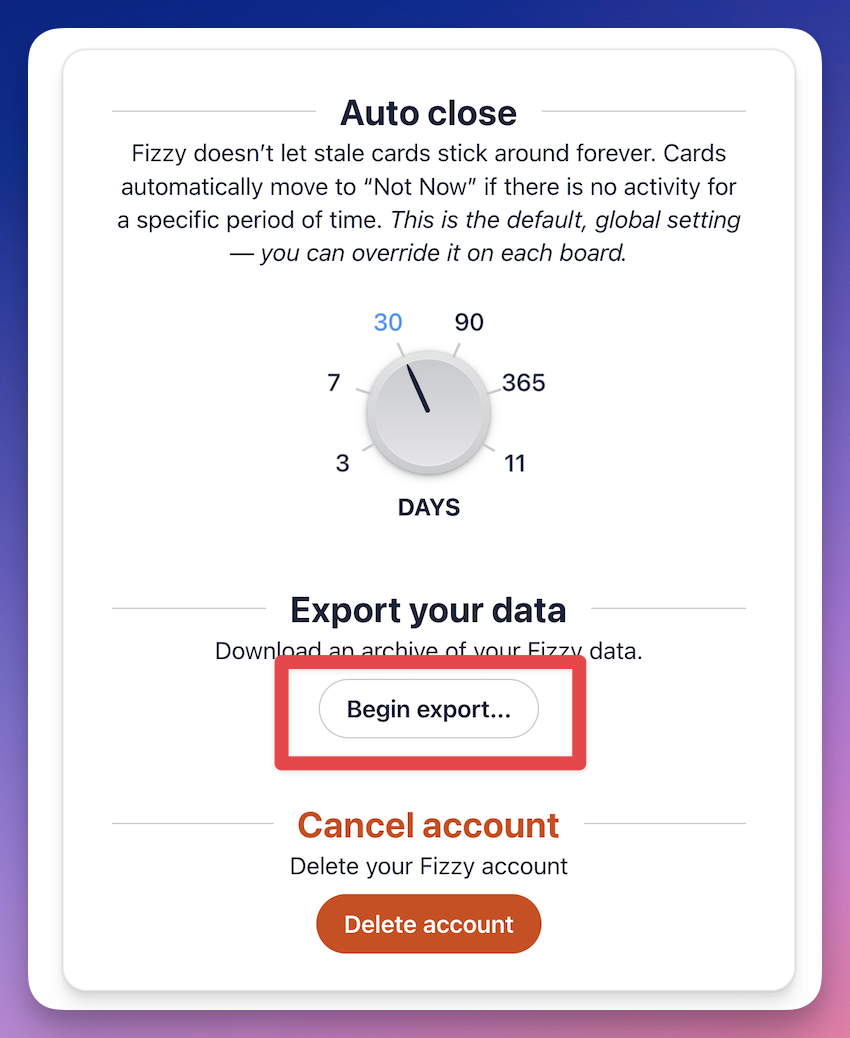Click the Auto close heading
Image resolution: width=850 pixels, height=1038 pixels.
(x=428, y=113)
